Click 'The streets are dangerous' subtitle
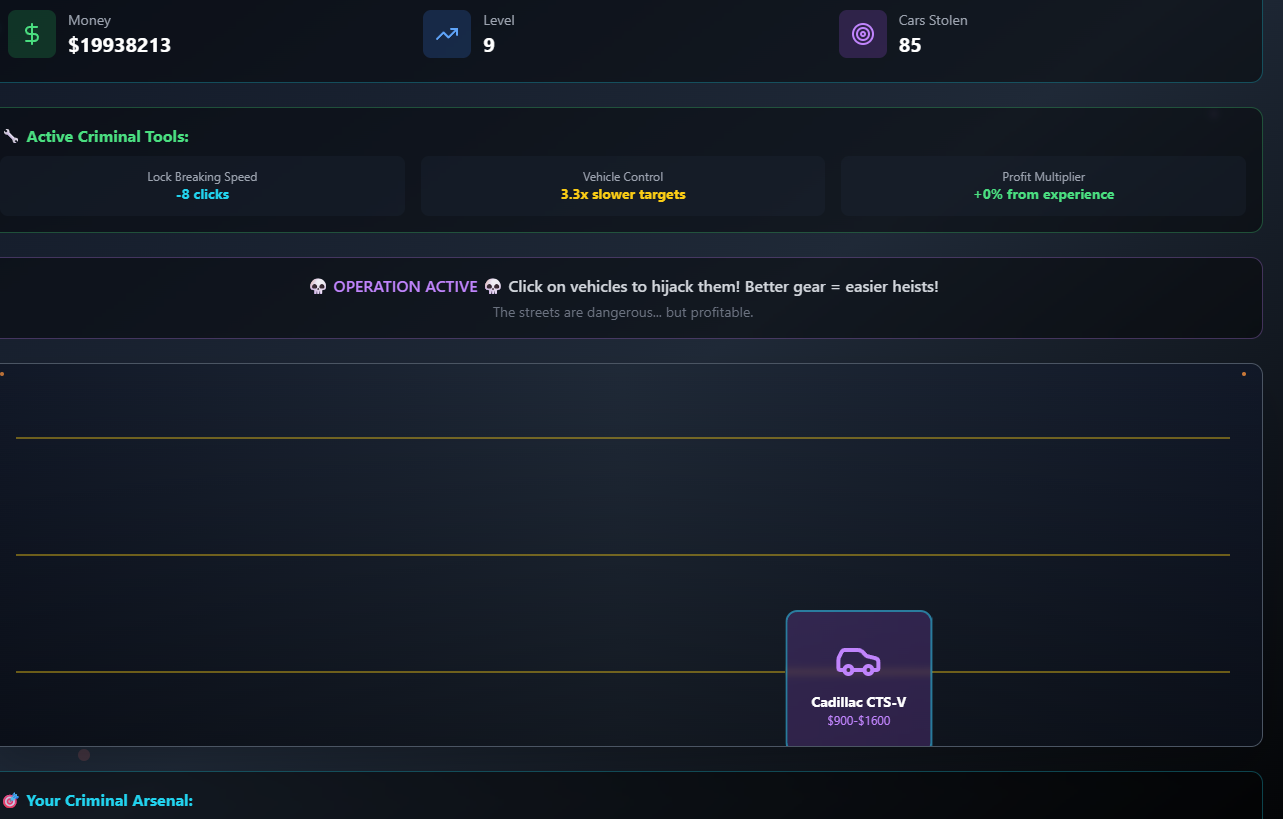 pyautogui.click(x=623, y=313)
